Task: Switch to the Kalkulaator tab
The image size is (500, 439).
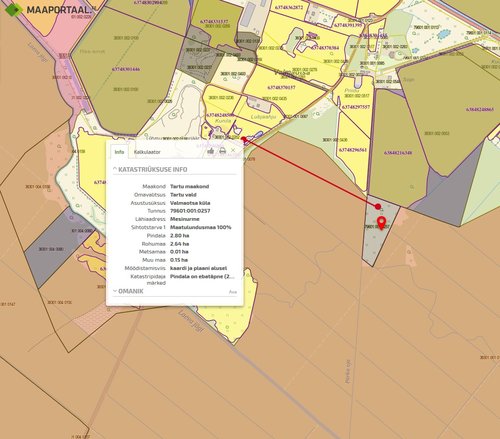Action: [x=147, y=152]
